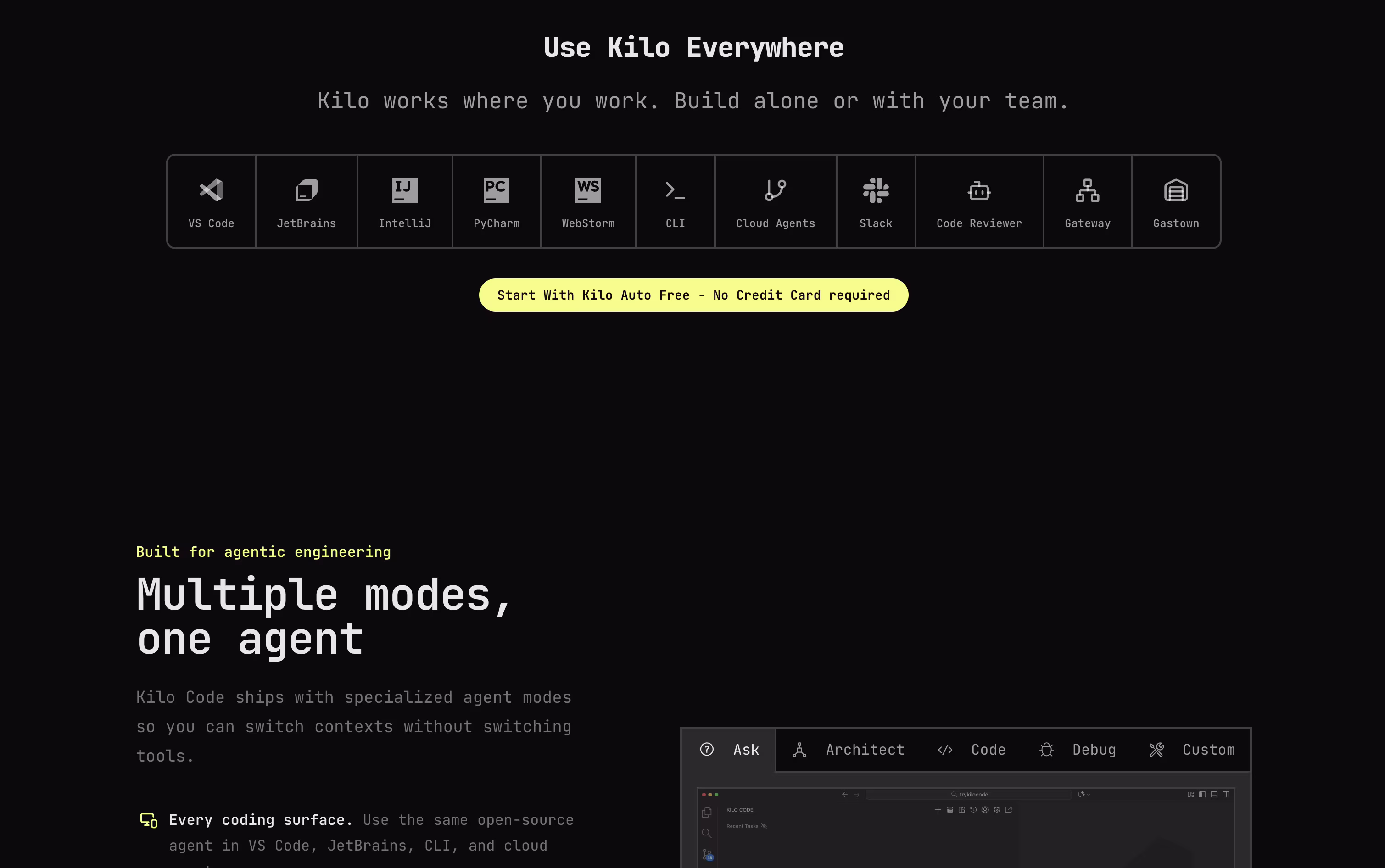Switch to the Code mode tab
1385x868 pixels.
pyautogui.click(x=972, y=750)
